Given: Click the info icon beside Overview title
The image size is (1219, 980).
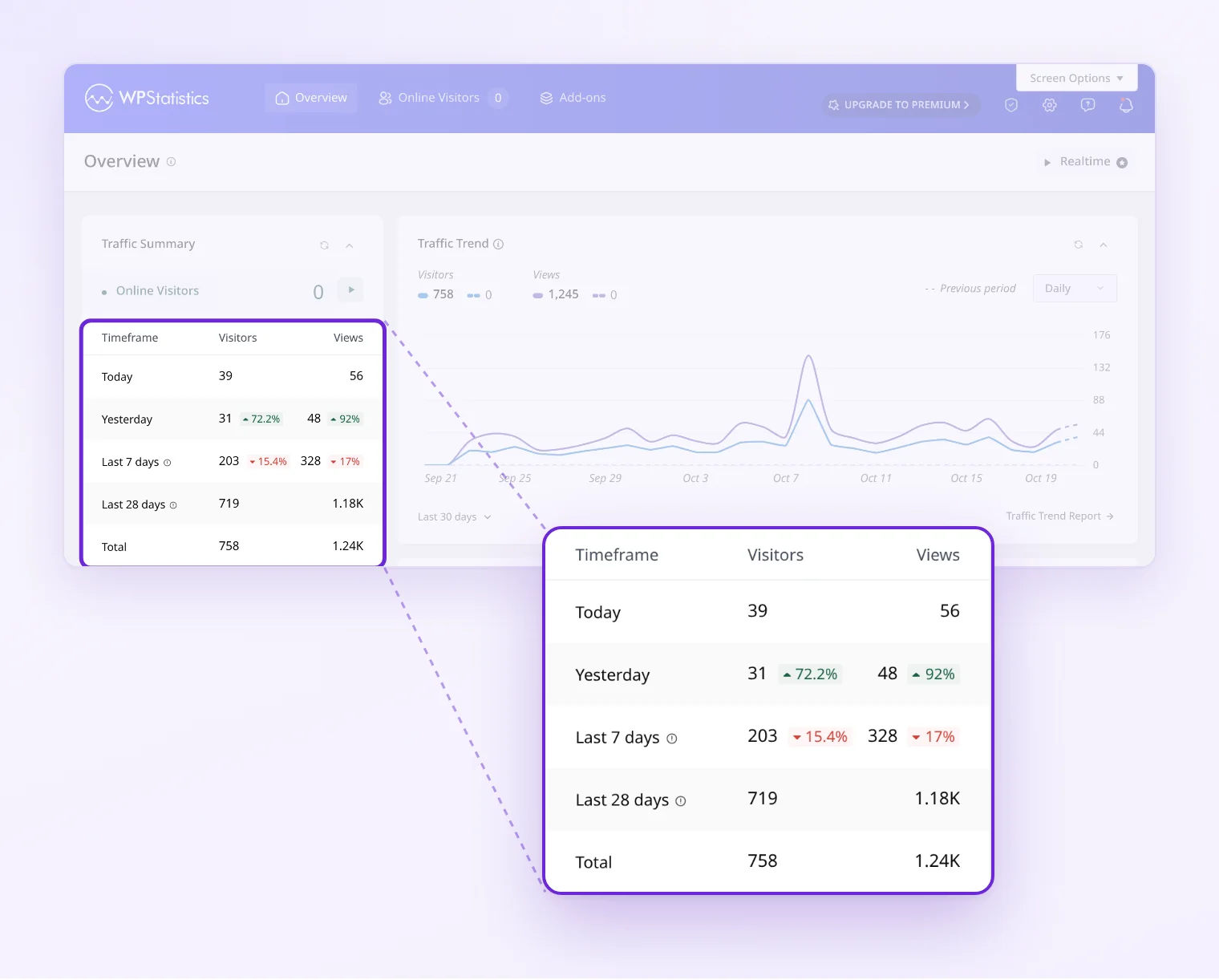Looking at the screenshot, I should (x=171, y=162).
